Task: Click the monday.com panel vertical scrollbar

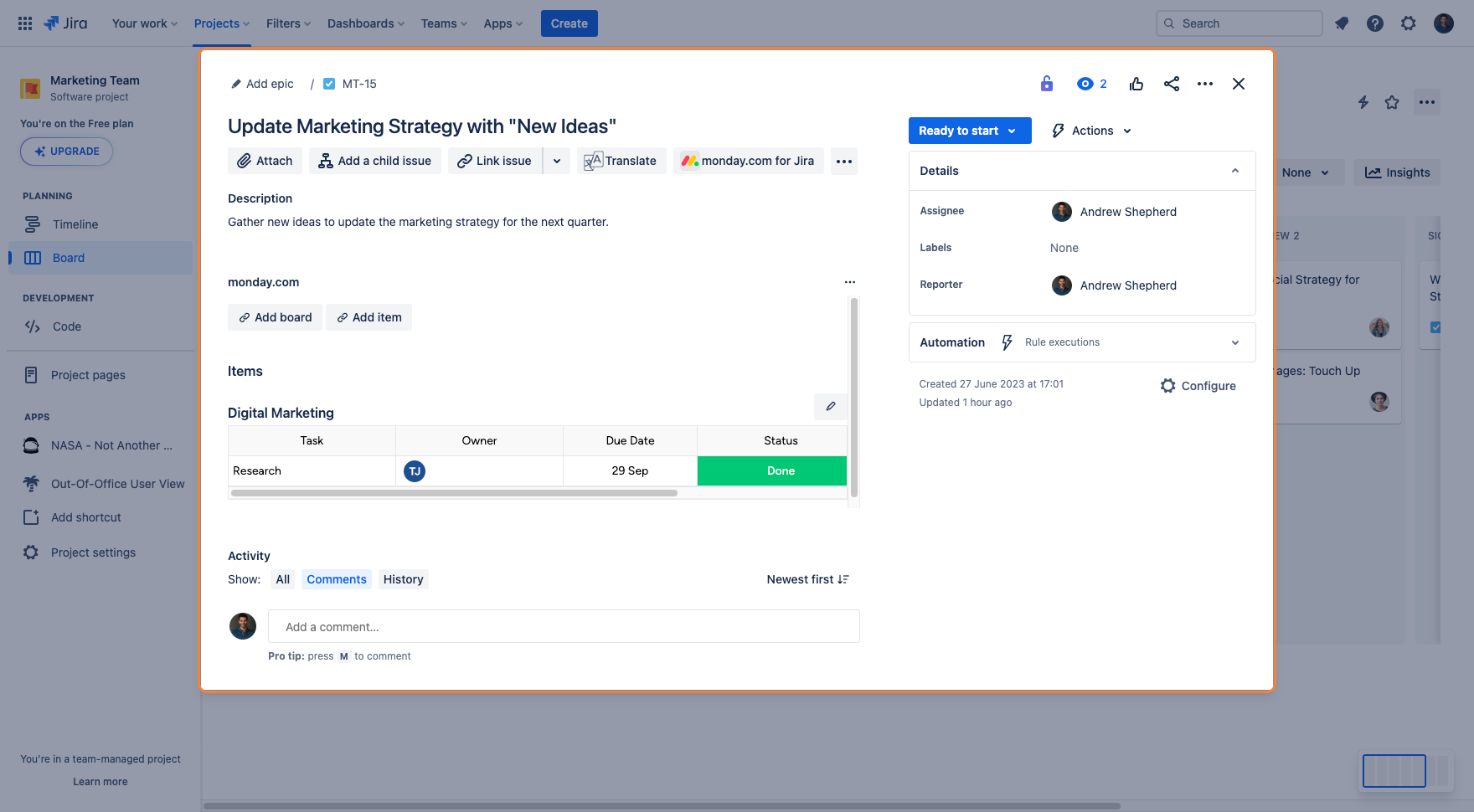Action: click(854, 398)
